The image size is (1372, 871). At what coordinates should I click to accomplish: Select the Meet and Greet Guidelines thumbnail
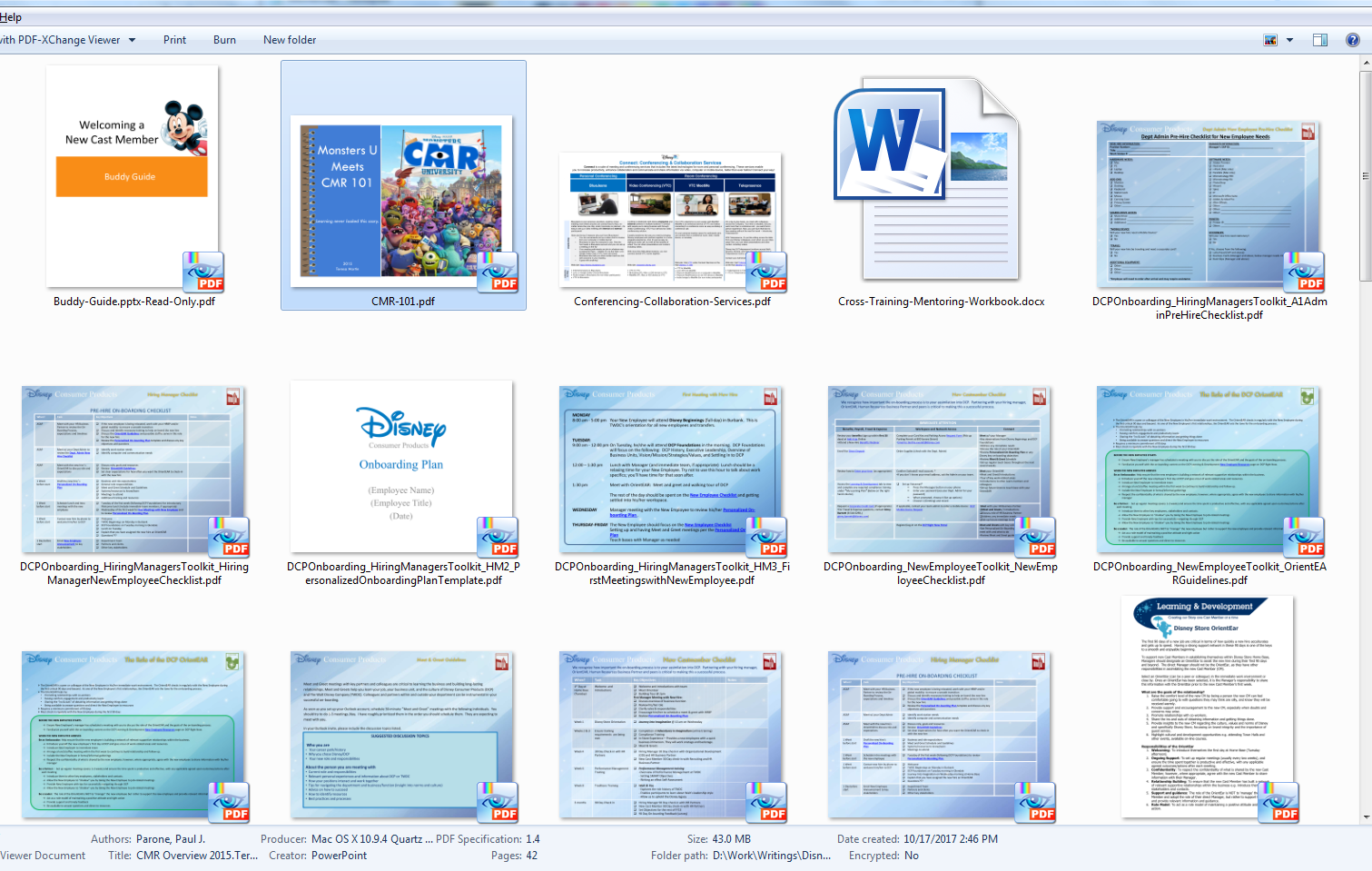tap(403, 735)
